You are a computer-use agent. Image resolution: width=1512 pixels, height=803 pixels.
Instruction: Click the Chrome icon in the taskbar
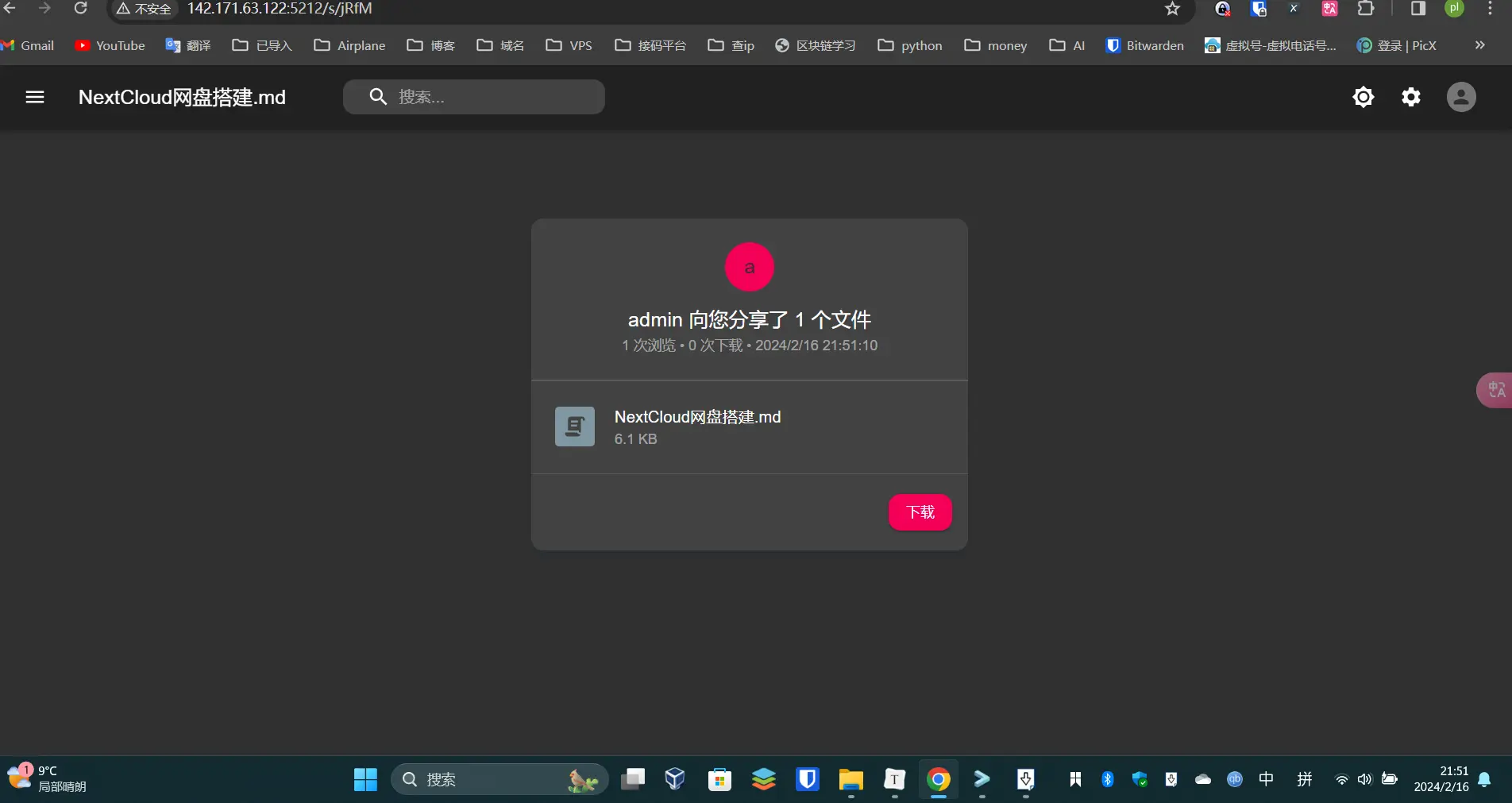pyautogui.click(x=939, y=779)
